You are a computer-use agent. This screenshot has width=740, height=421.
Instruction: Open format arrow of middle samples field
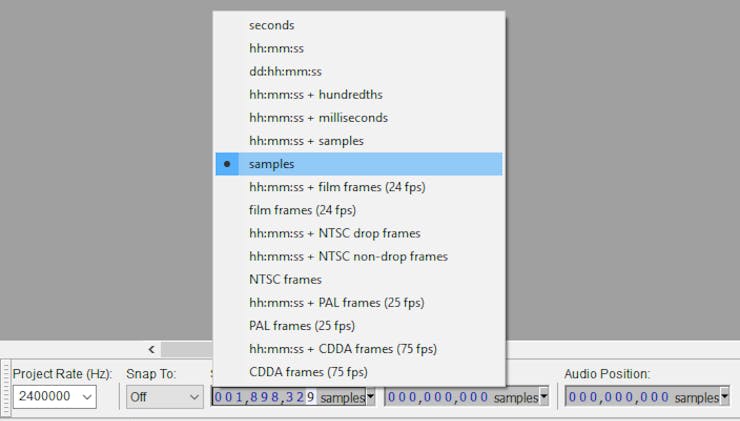coord(544,396)
